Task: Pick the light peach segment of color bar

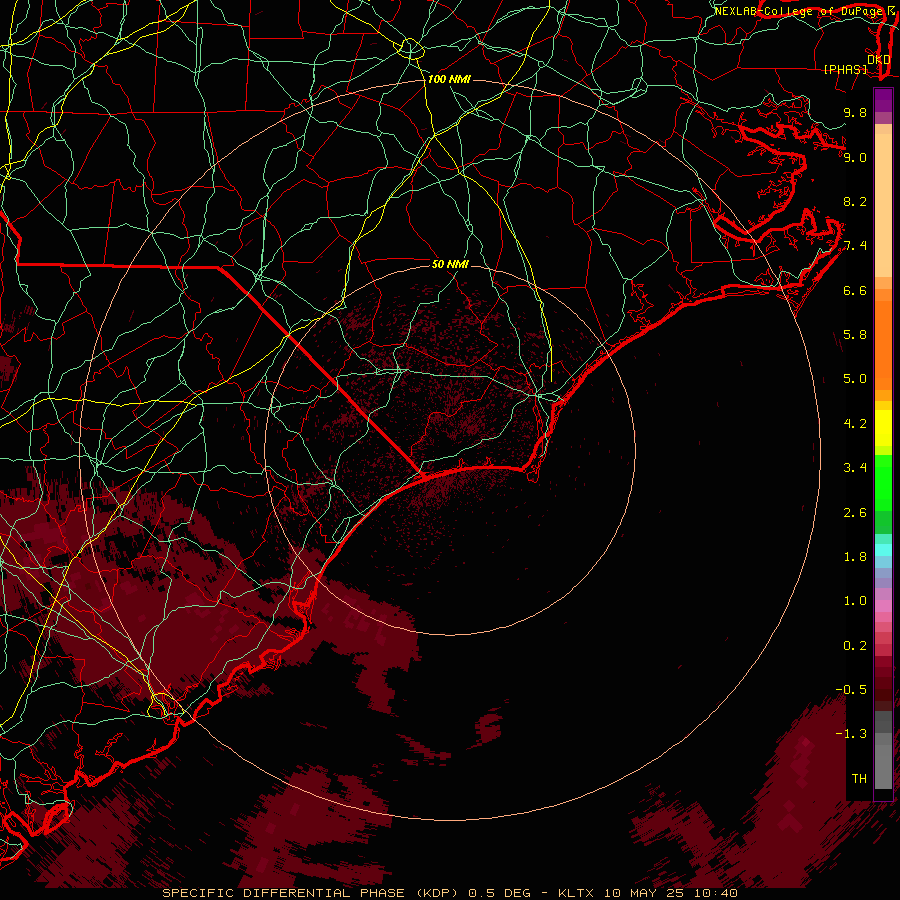Action: tap(883, 205)
